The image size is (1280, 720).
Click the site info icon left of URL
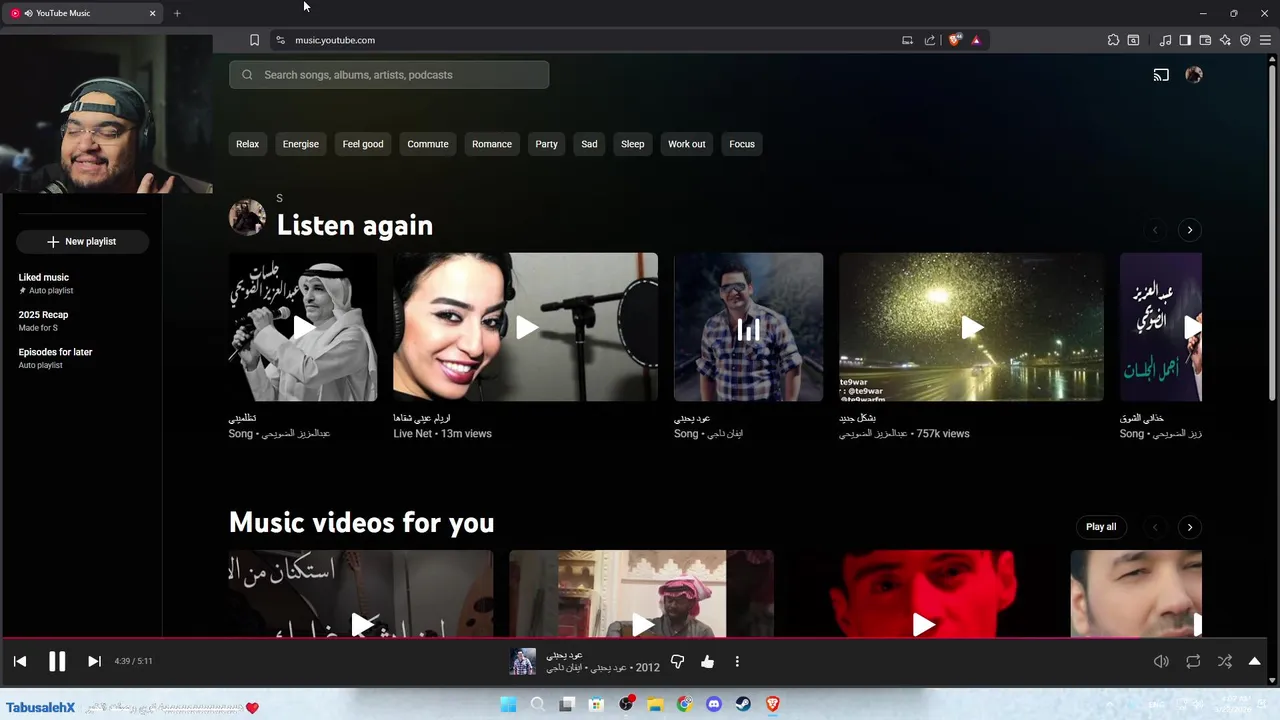coord(280,40)
